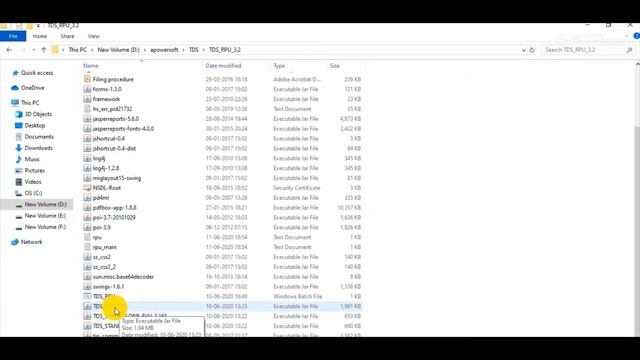Switch to the View ribbon tab
The image size is (640, 360).
[93, 36]
